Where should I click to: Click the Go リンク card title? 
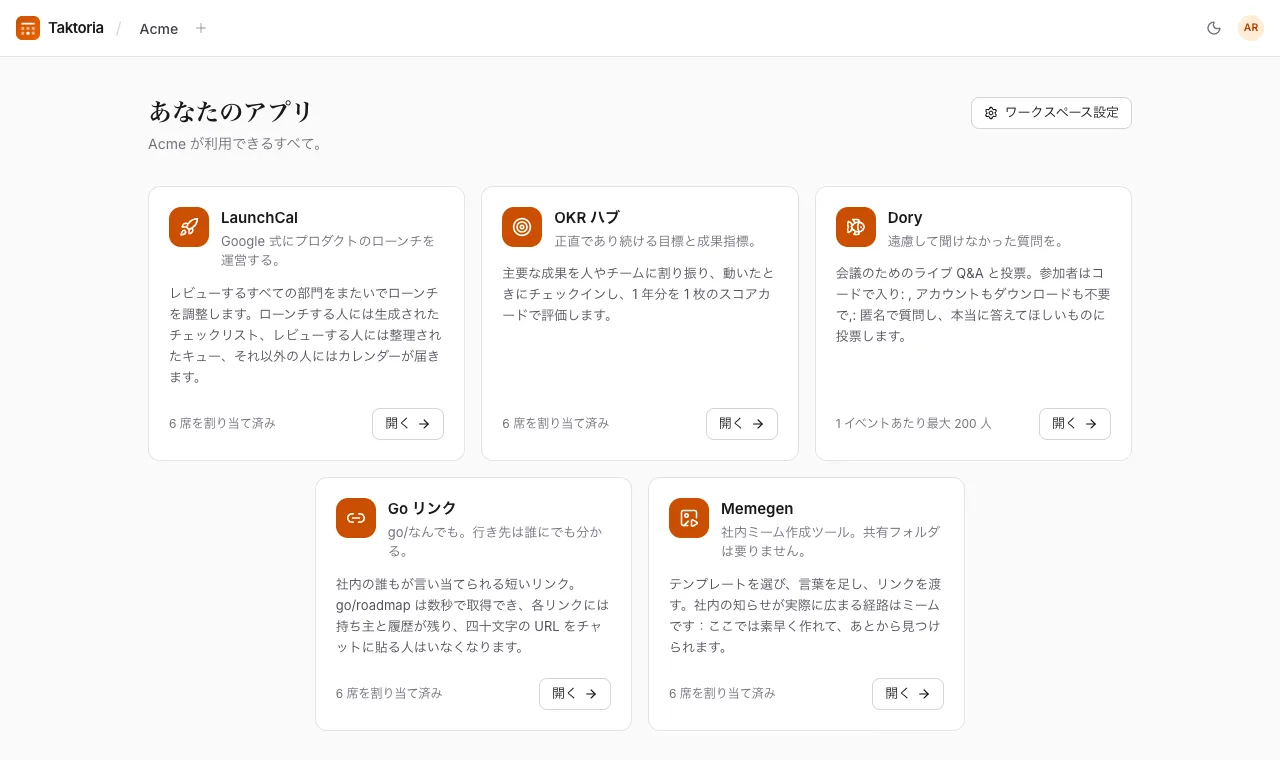point(422,509)
